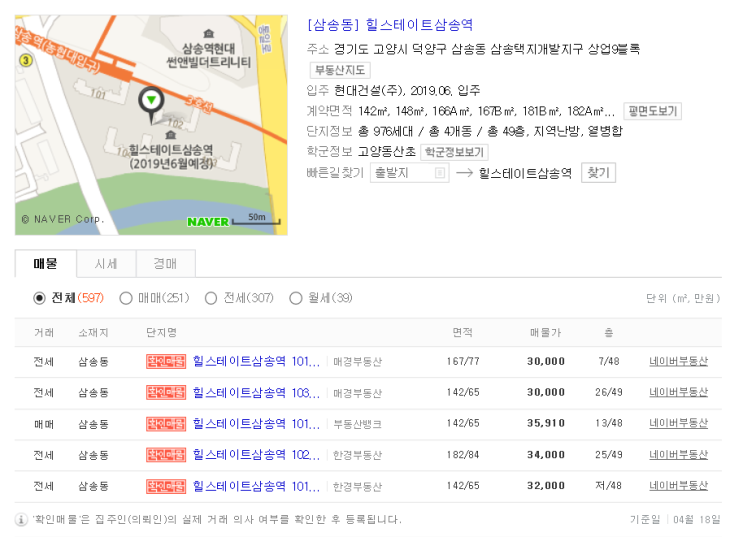743x537 pixels.
Task: Switch to the 시세 tab
Action: tap(106, 264)
